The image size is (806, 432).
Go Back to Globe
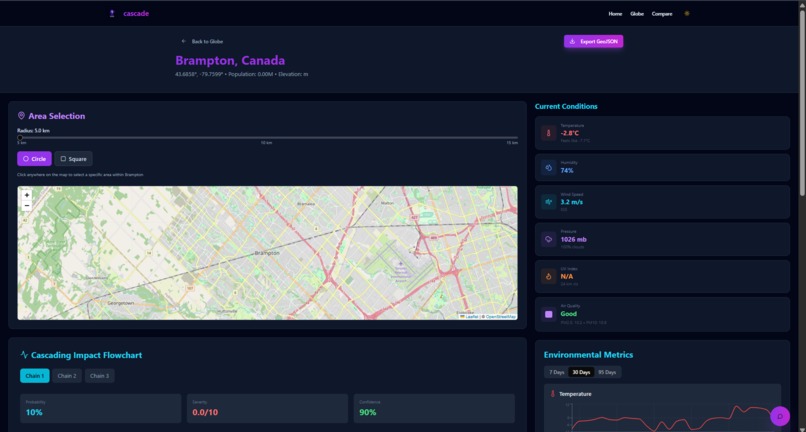click(203, 41)
